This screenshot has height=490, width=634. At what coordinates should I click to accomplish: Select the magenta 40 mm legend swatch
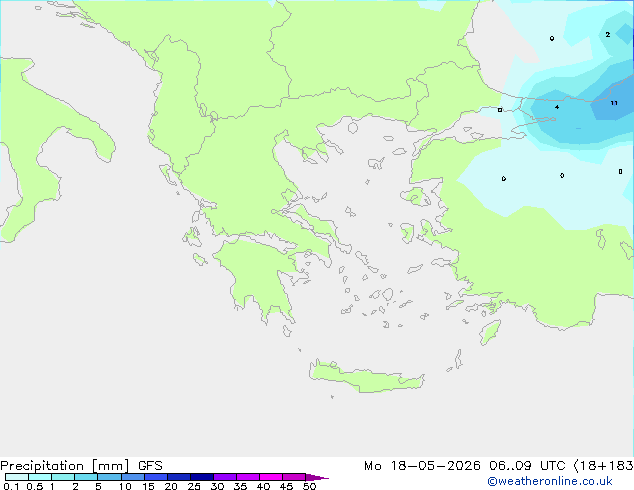point(271,477)
